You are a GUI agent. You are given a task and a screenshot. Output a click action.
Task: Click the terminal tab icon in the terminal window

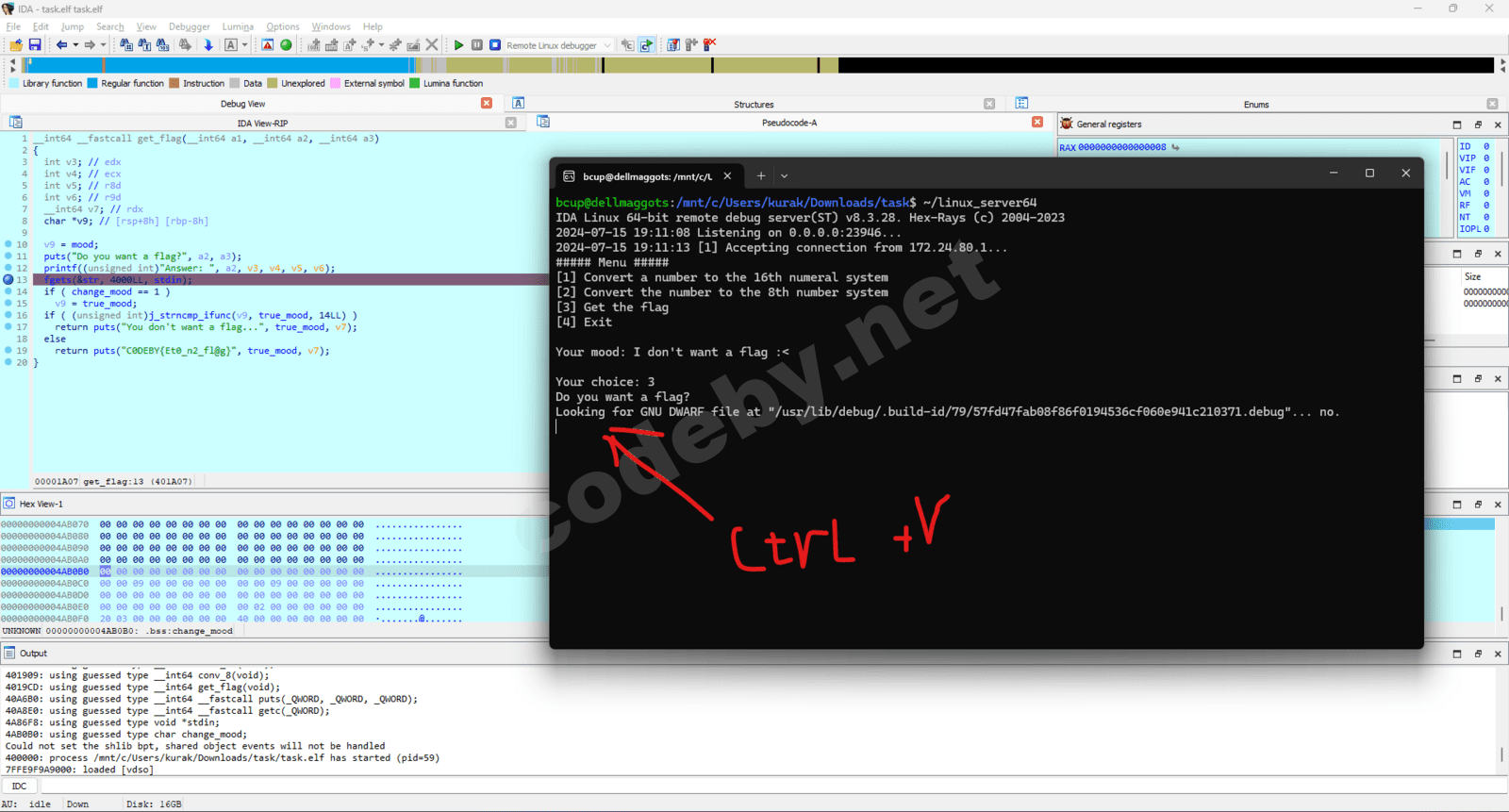tap(569, 176)
